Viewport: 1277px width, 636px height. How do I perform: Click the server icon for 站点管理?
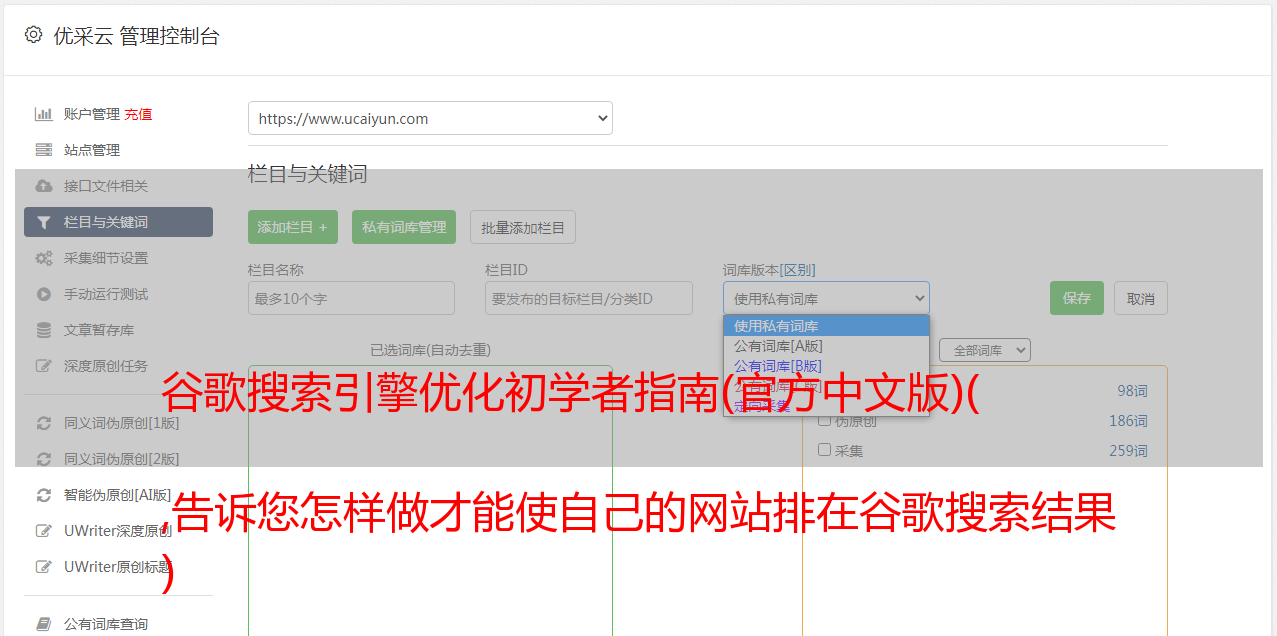click(43, 150)
